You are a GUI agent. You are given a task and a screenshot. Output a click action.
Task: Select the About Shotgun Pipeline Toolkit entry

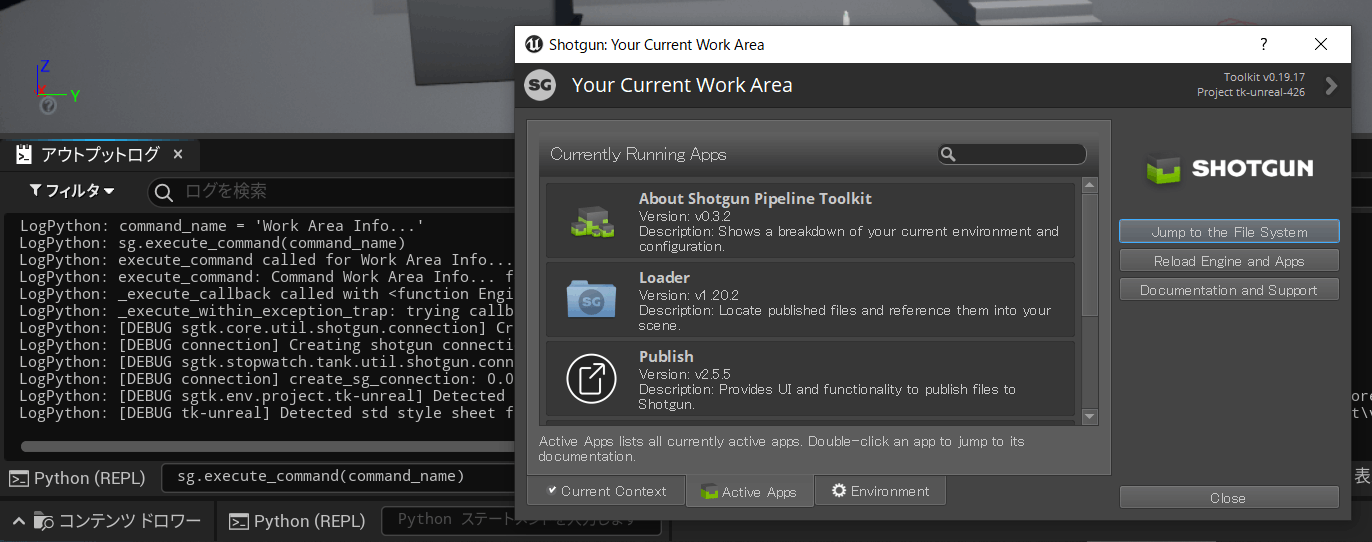(x=810, y=221)
